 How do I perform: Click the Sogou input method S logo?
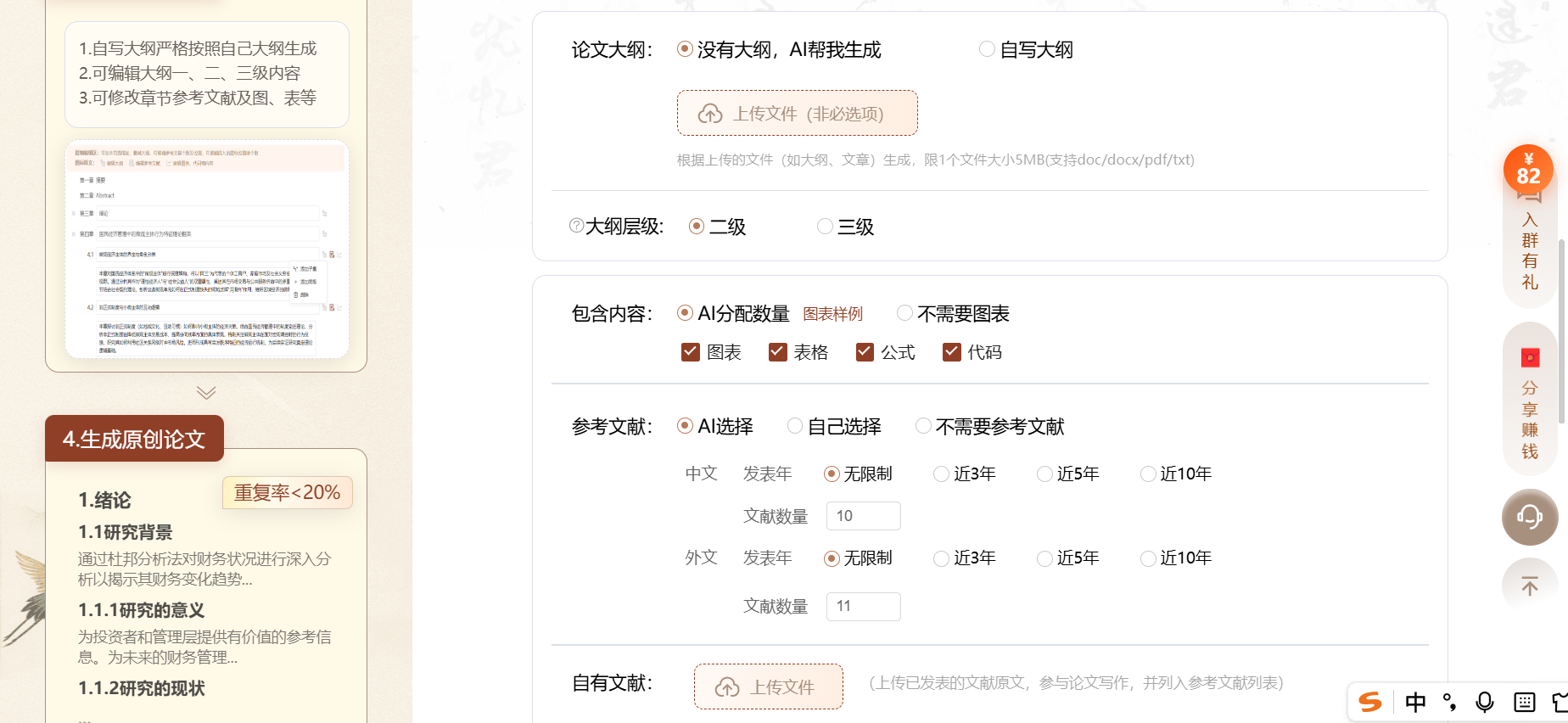pyautogui.click(x=1370, y=702)
